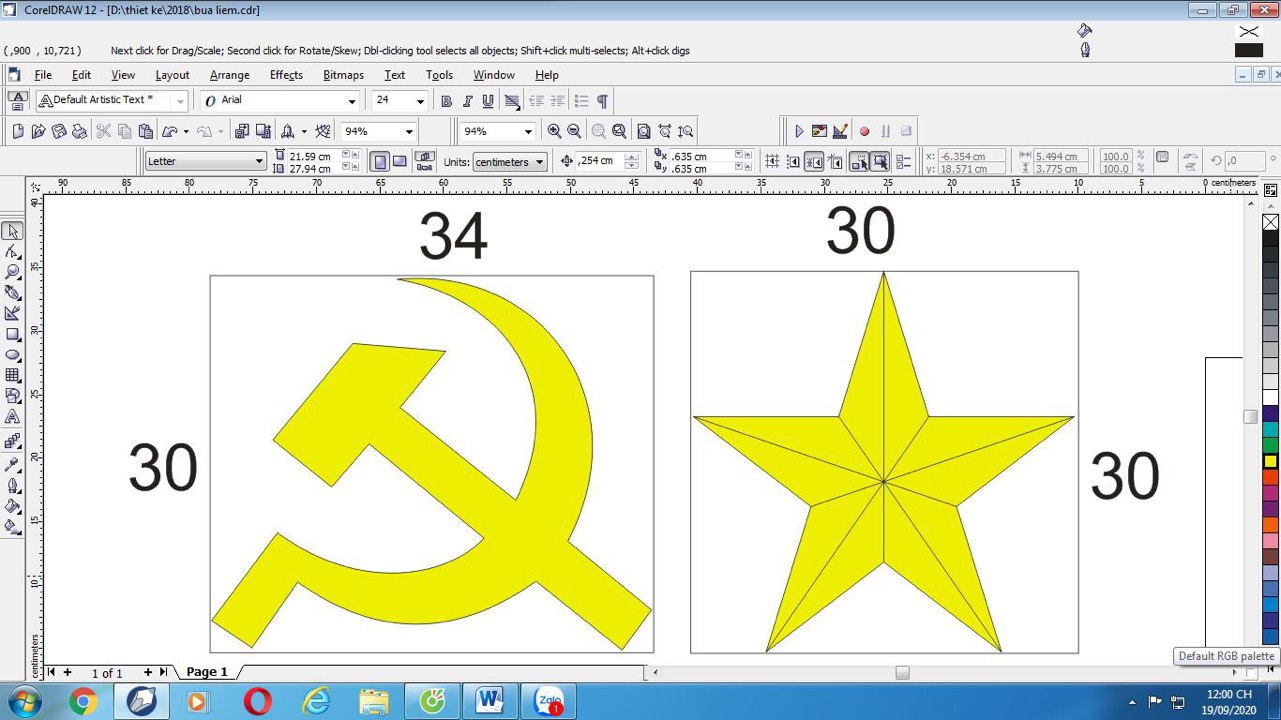Select the Eyedropper tool

pyautogui.click(x=13, y=463)
